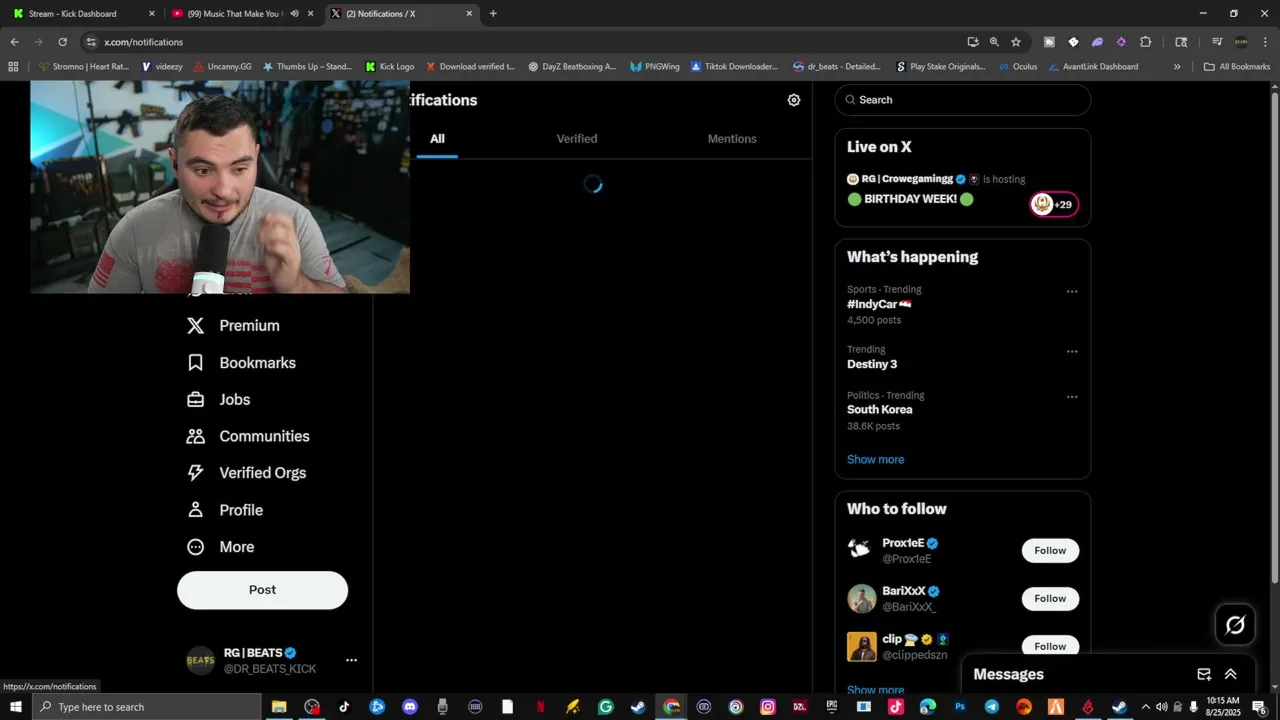Open Discord from the taskbar
The width and height of the screenshot is (1280, 720).
[x=409, y=707]
